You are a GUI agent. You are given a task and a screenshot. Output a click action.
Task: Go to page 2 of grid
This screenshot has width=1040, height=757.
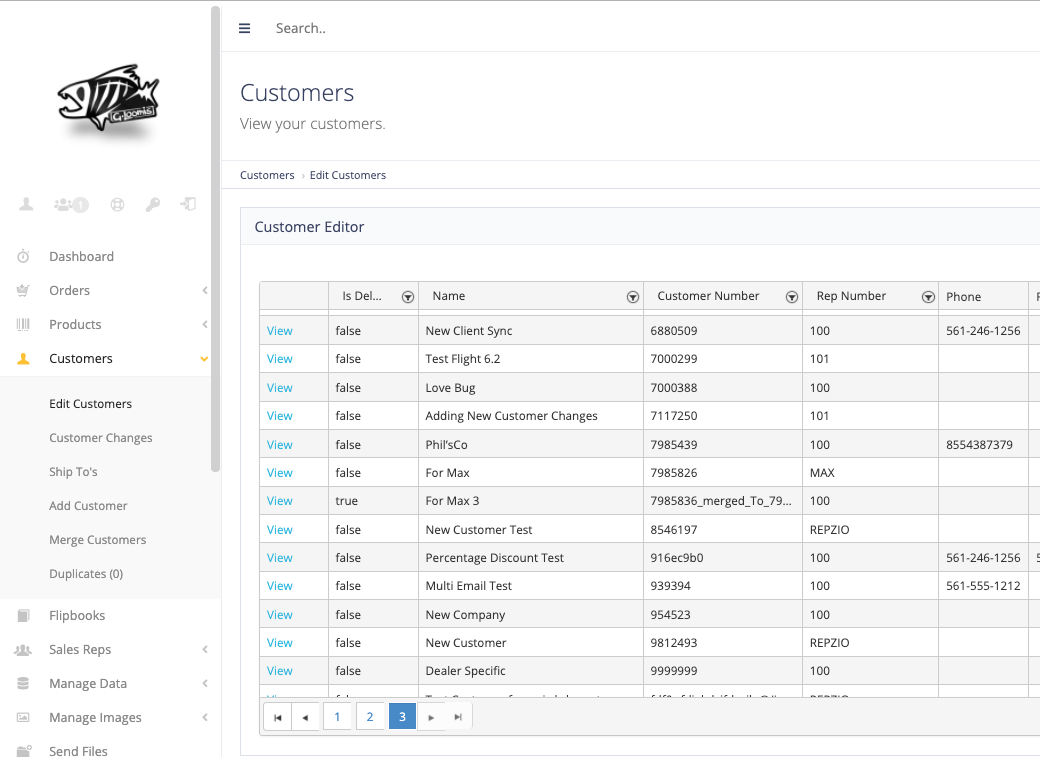[369, 717]
